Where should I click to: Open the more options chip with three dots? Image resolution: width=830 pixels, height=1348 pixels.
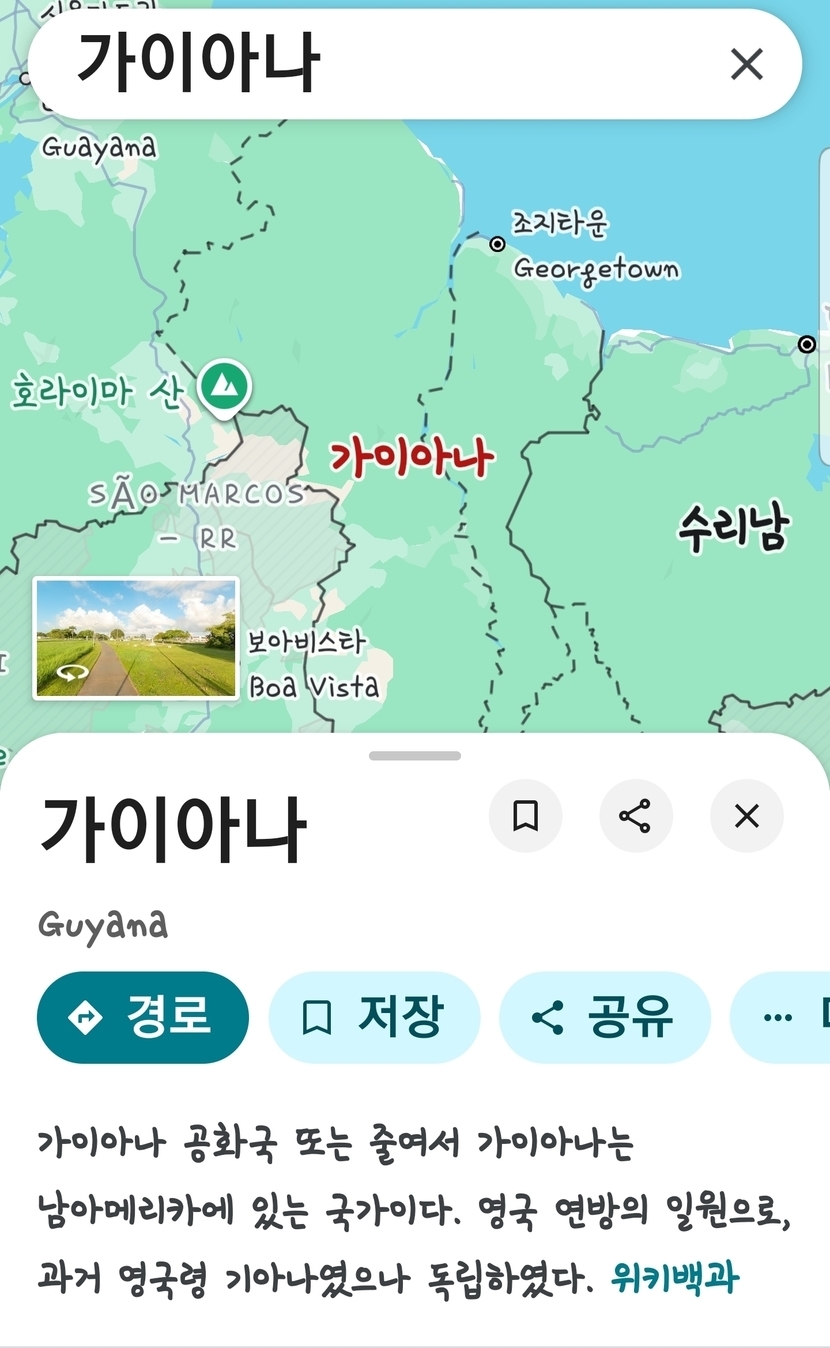click(782, 1017)
